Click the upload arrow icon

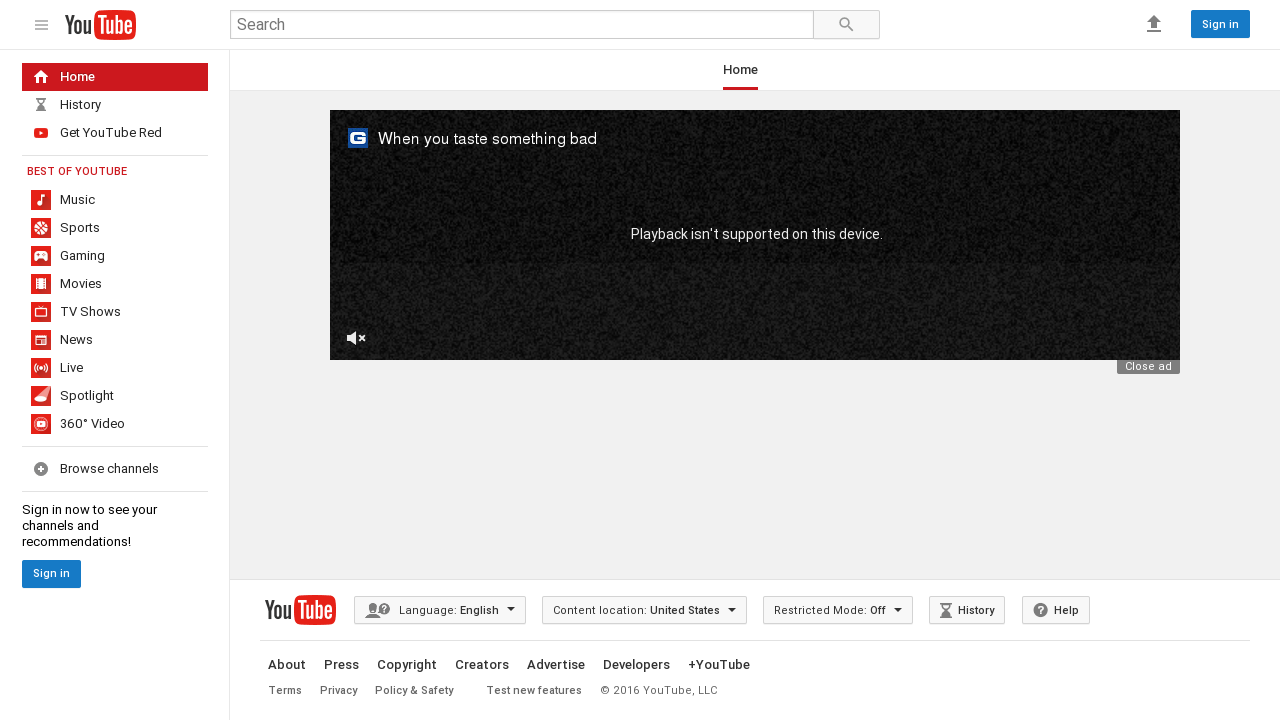(1154, 24)
